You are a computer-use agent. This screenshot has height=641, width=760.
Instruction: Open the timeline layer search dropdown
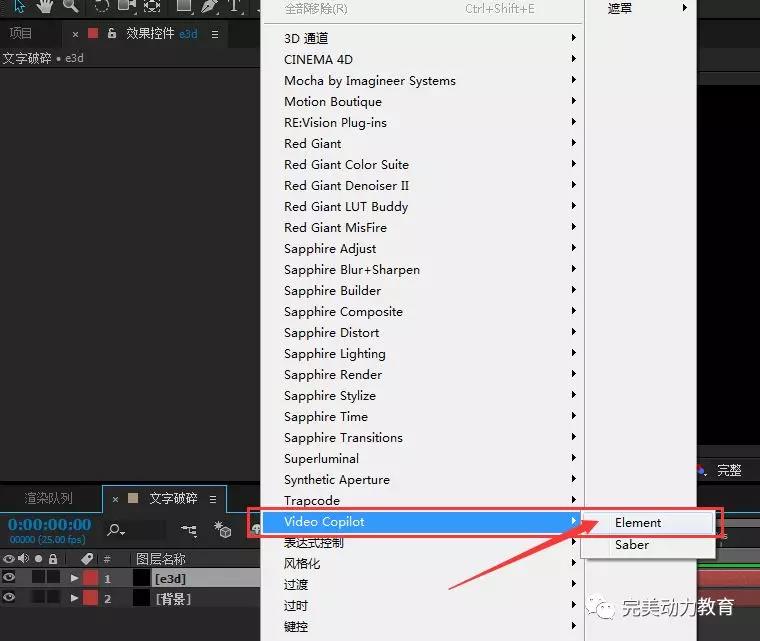point(116,530)
